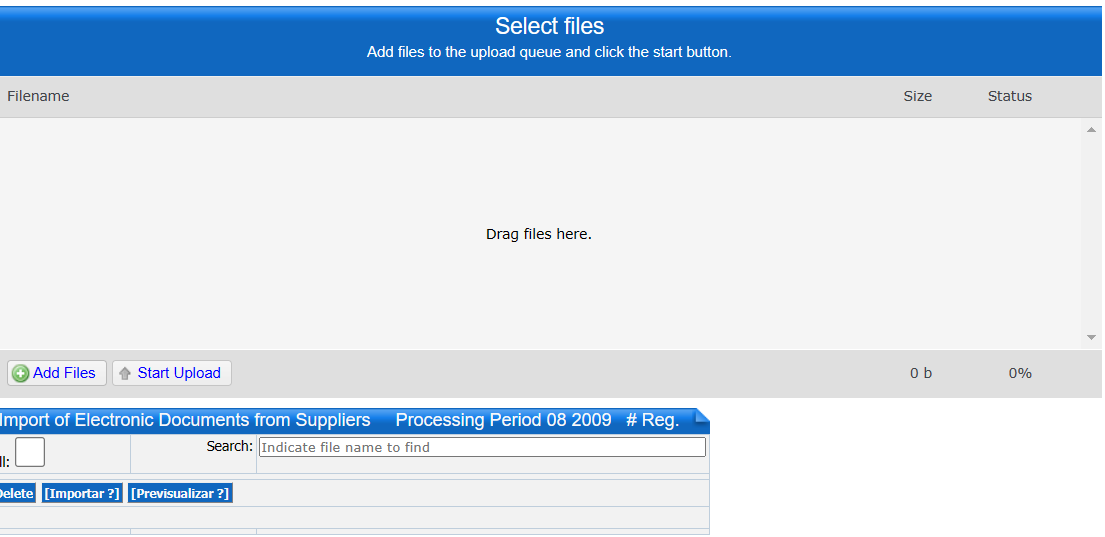The image size is (1105, 537).
Task: Click the file queue vertical scrollbar track
Action: click(x=1091, y=234)
